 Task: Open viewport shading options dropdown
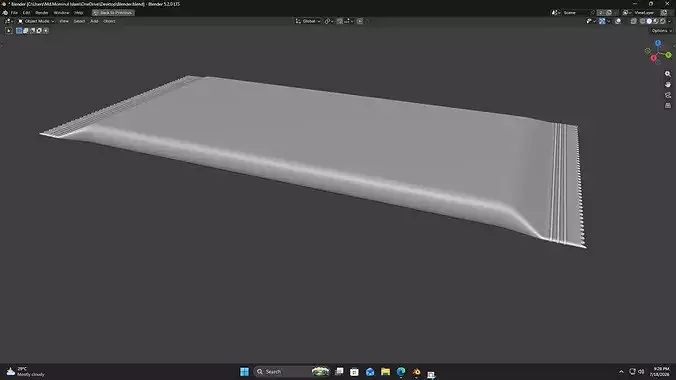coord(670,21)
